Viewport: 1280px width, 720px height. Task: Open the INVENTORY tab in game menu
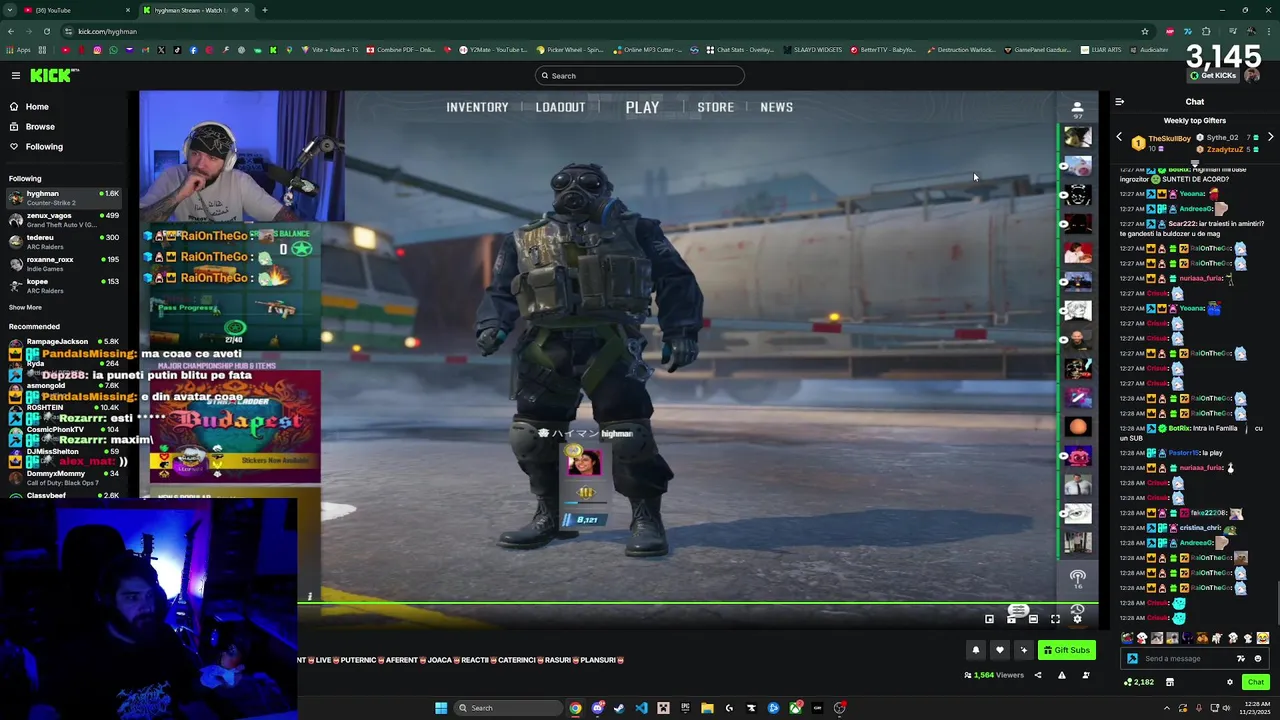point(477,107)
